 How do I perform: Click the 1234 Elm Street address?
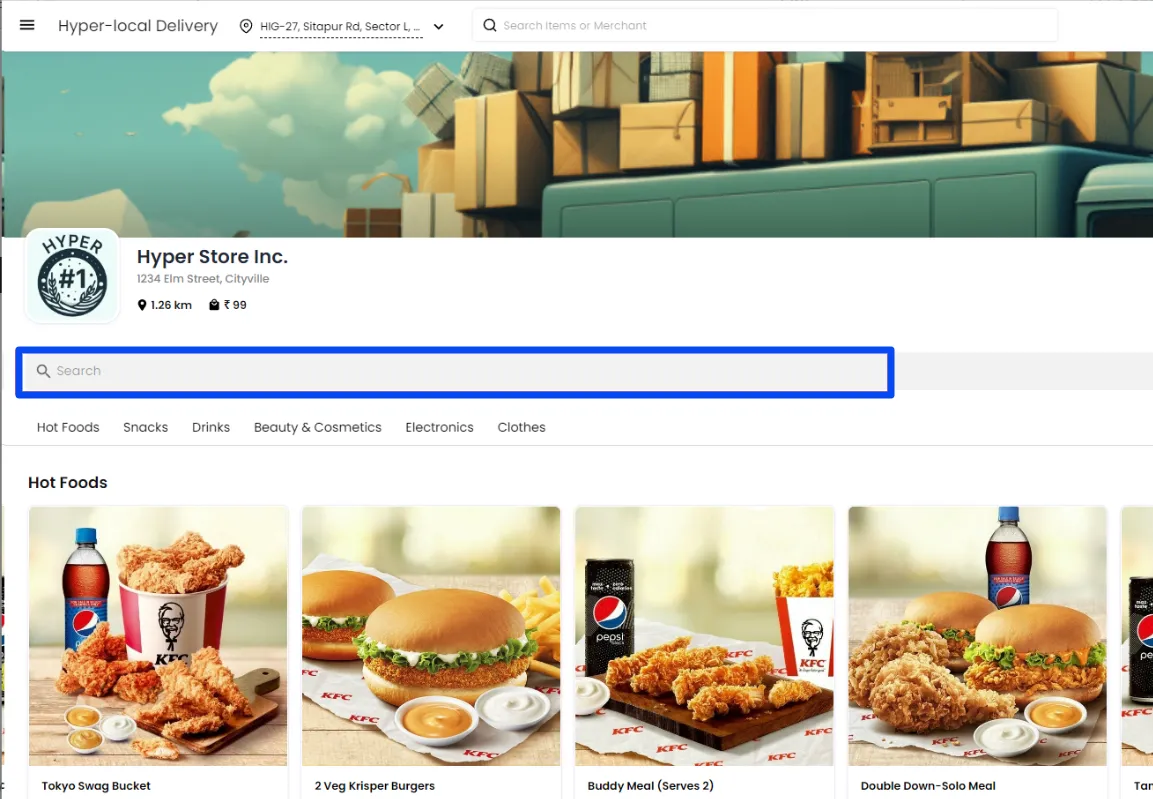(x=203, y=279)
